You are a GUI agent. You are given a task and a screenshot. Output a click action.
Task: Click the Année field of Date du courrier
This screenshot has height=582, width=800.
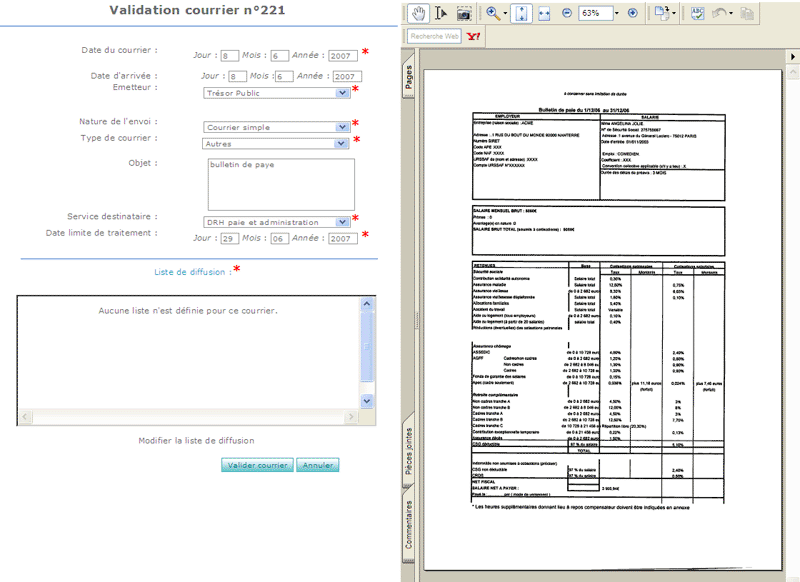coord(343,56)
